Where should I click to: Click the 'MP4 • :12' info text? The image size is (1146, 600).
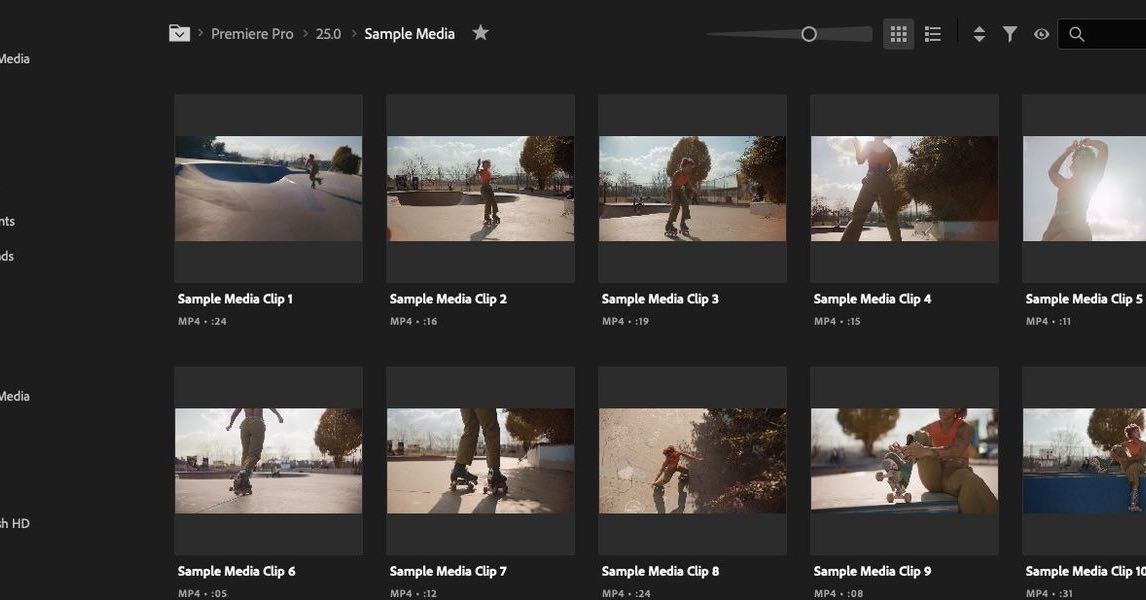pyautogui.click(x=414, y=593)
